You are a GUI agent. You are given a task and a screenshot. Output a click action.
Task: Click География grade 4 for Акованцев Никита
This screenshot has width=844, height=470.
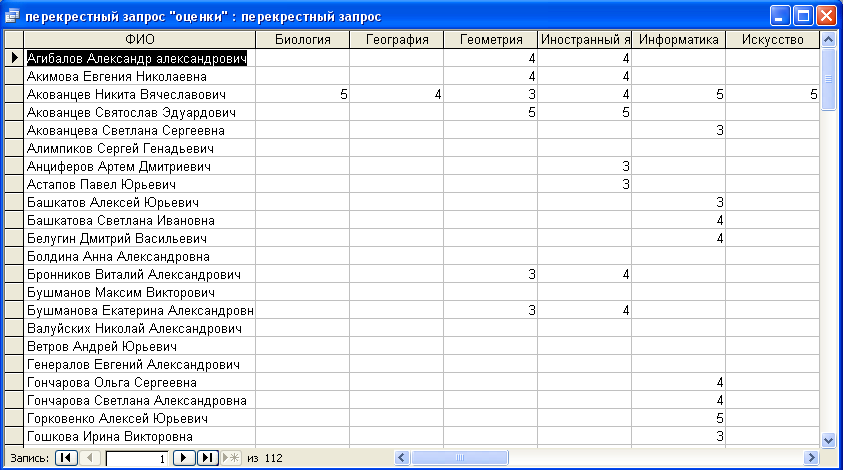click(x=397, y=94)
